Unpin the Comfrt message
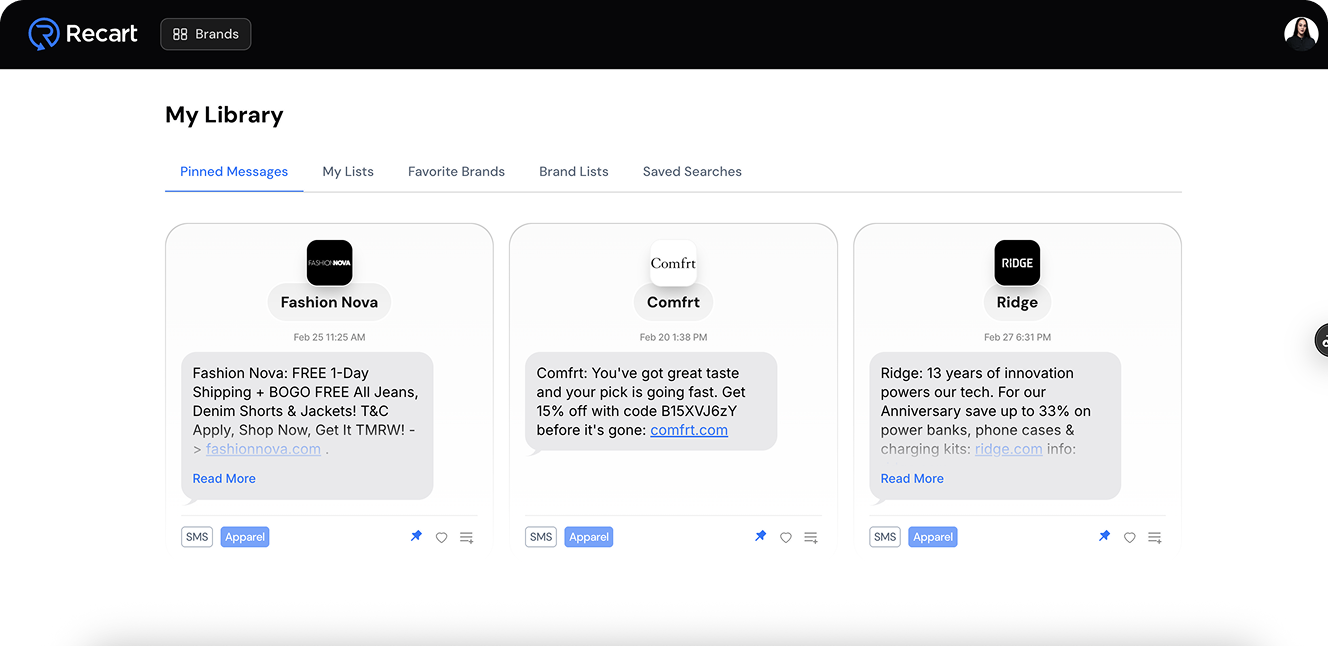 tap(760, 536)
